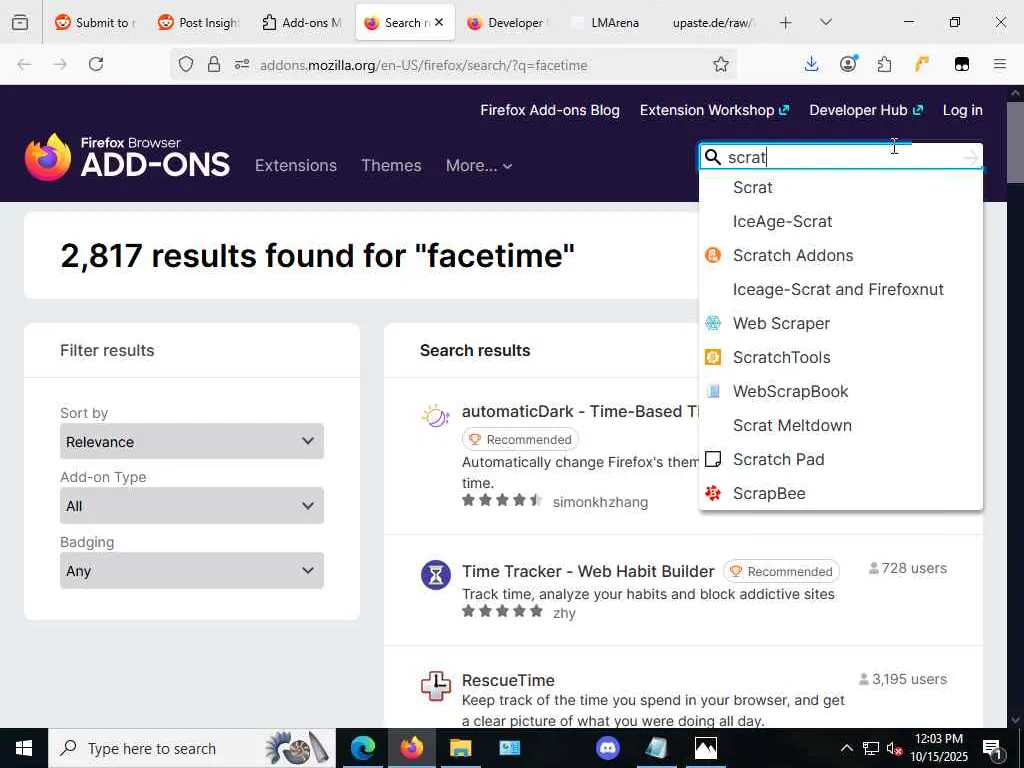Select ScratchTools suggestion
This screenshot has height=768, width=1024.
pyautogui.click(x=840, y=357)
